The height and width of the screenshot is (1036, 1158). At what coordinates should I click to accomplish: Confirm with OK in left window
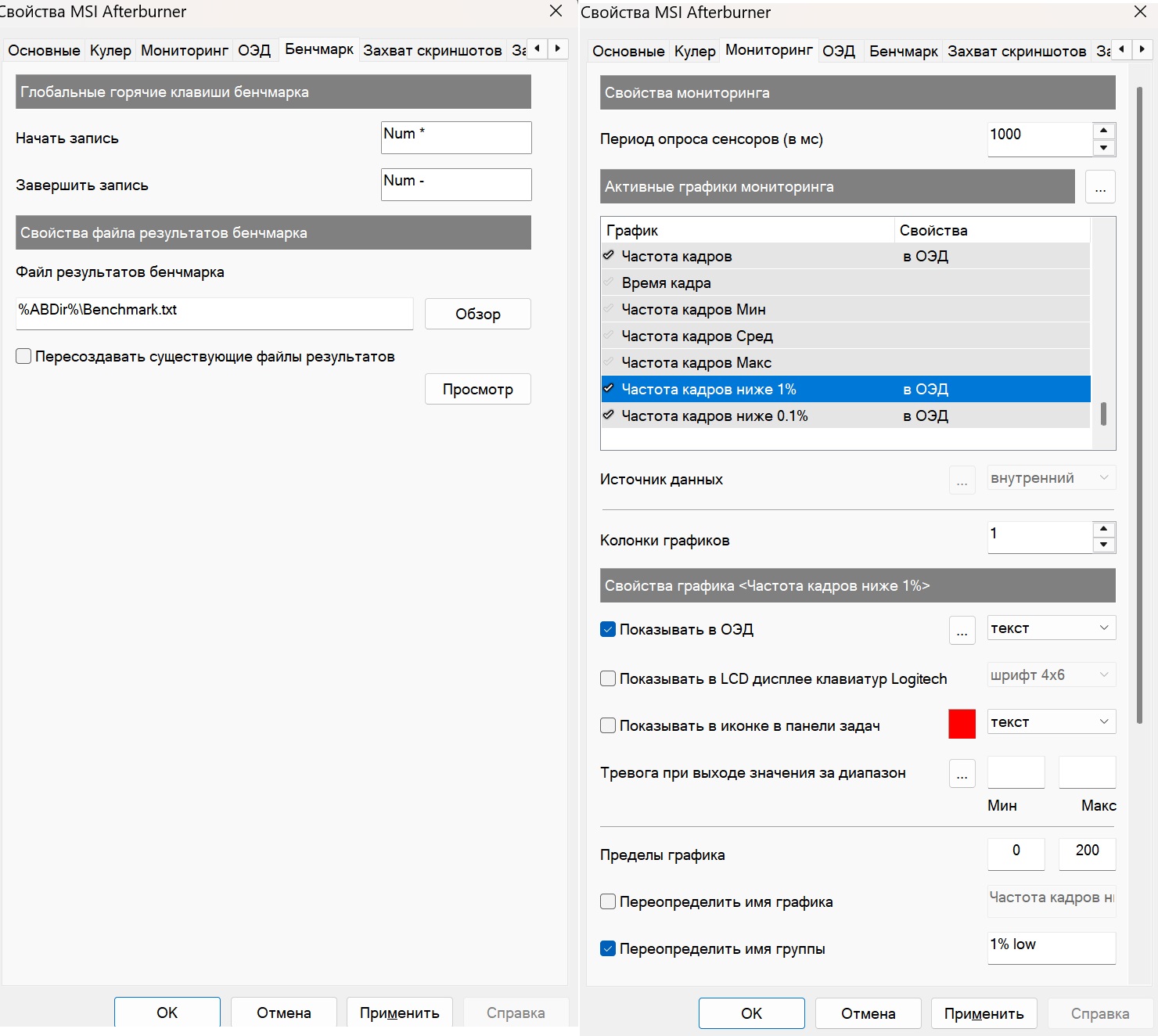(x=167, y=1013)
